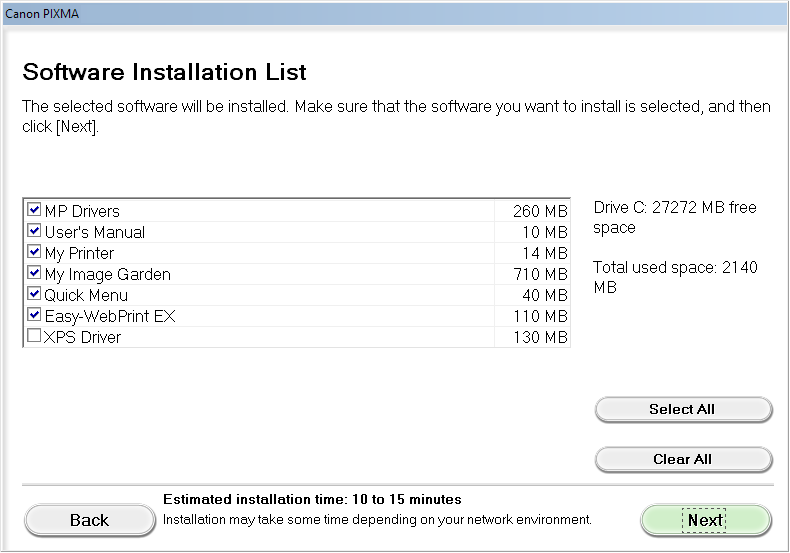The height and width of the screenshot is (553, 790).
Task: Uncheck the Easy-WebPrint EX checkbox
Action: pos(34,315)
